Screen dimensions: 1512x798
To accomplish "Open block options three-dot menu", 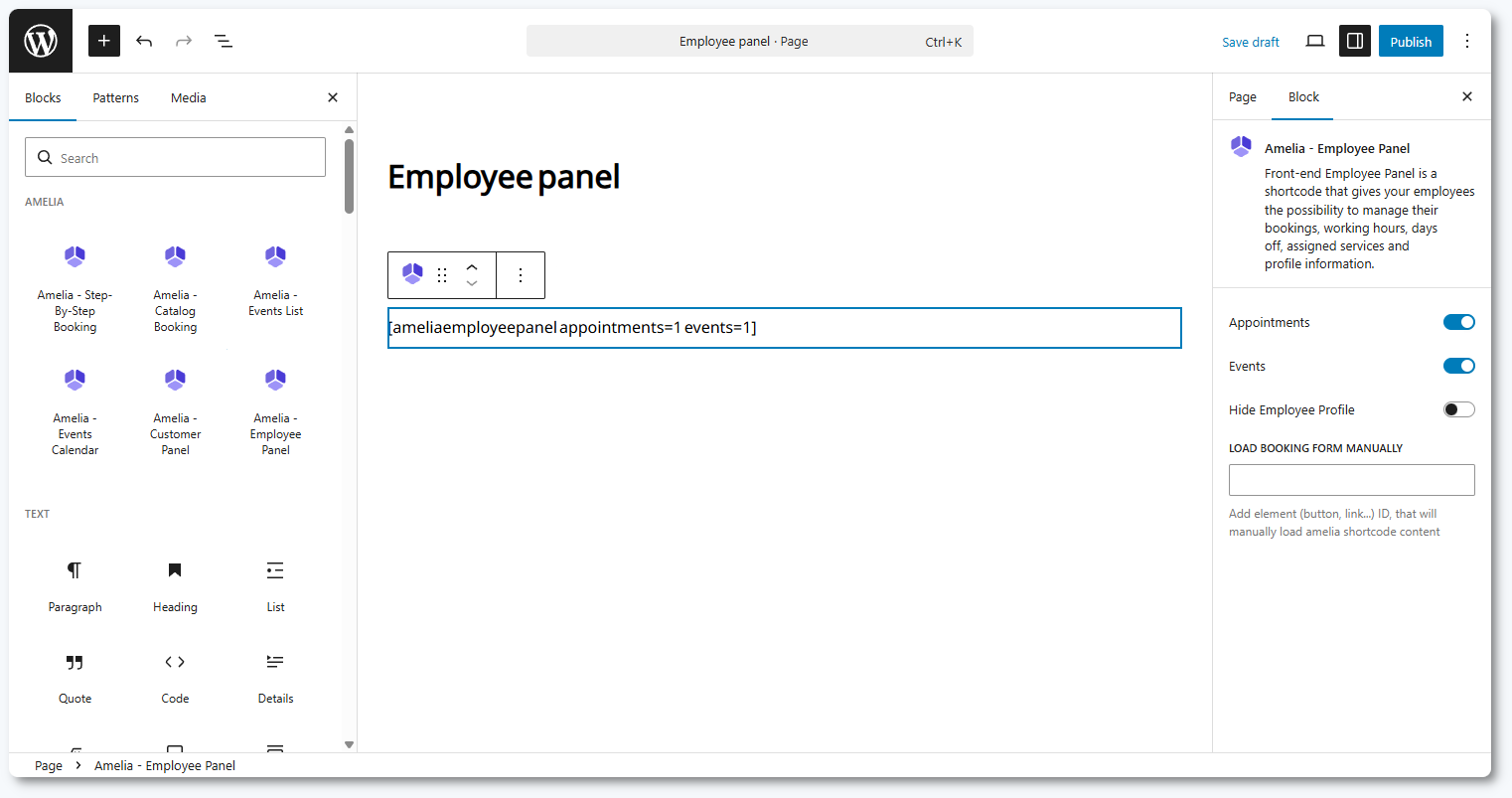I will click(x=521, y=275).
